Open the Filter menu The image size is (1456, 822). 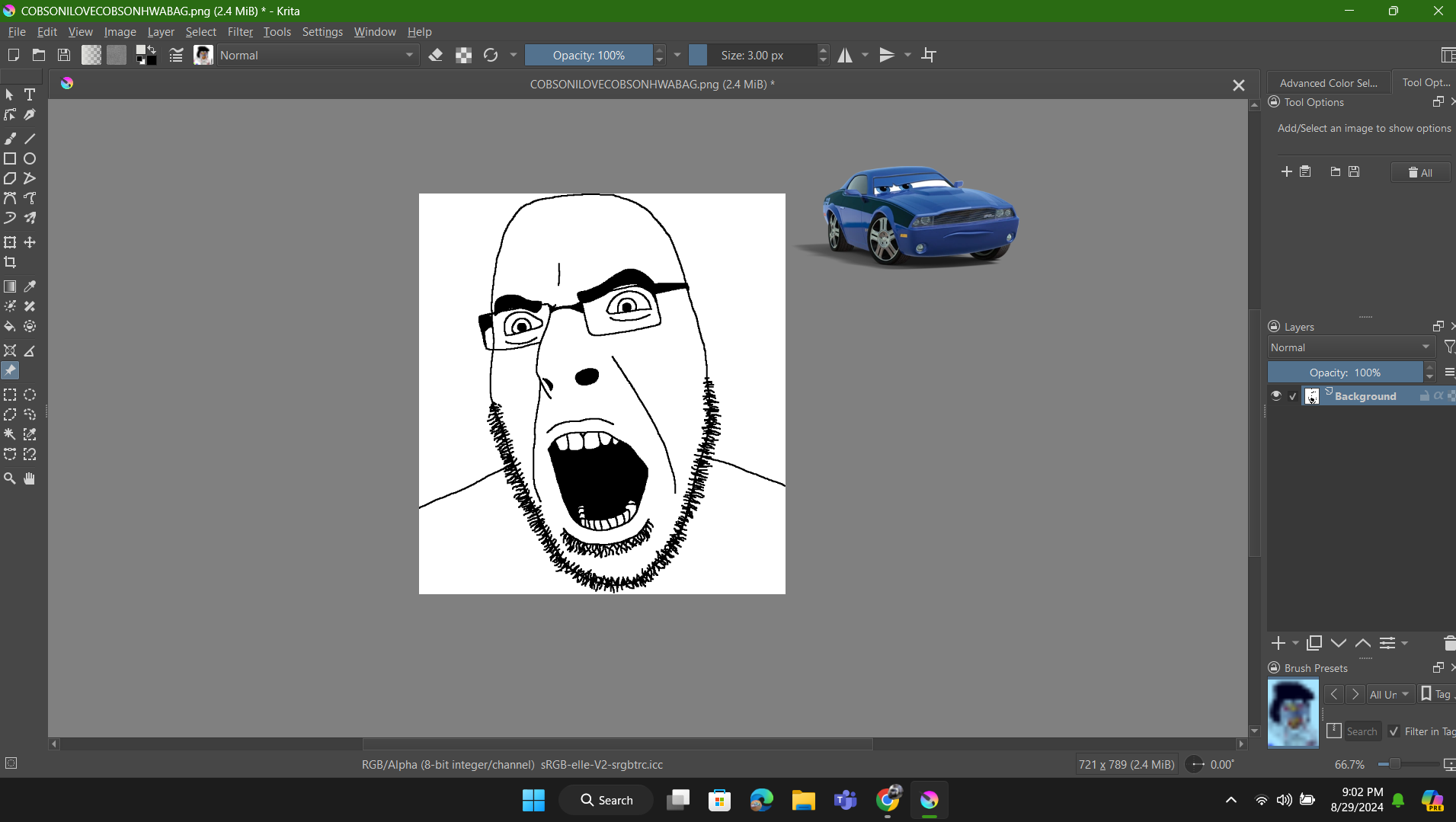[x=240, y=32]
